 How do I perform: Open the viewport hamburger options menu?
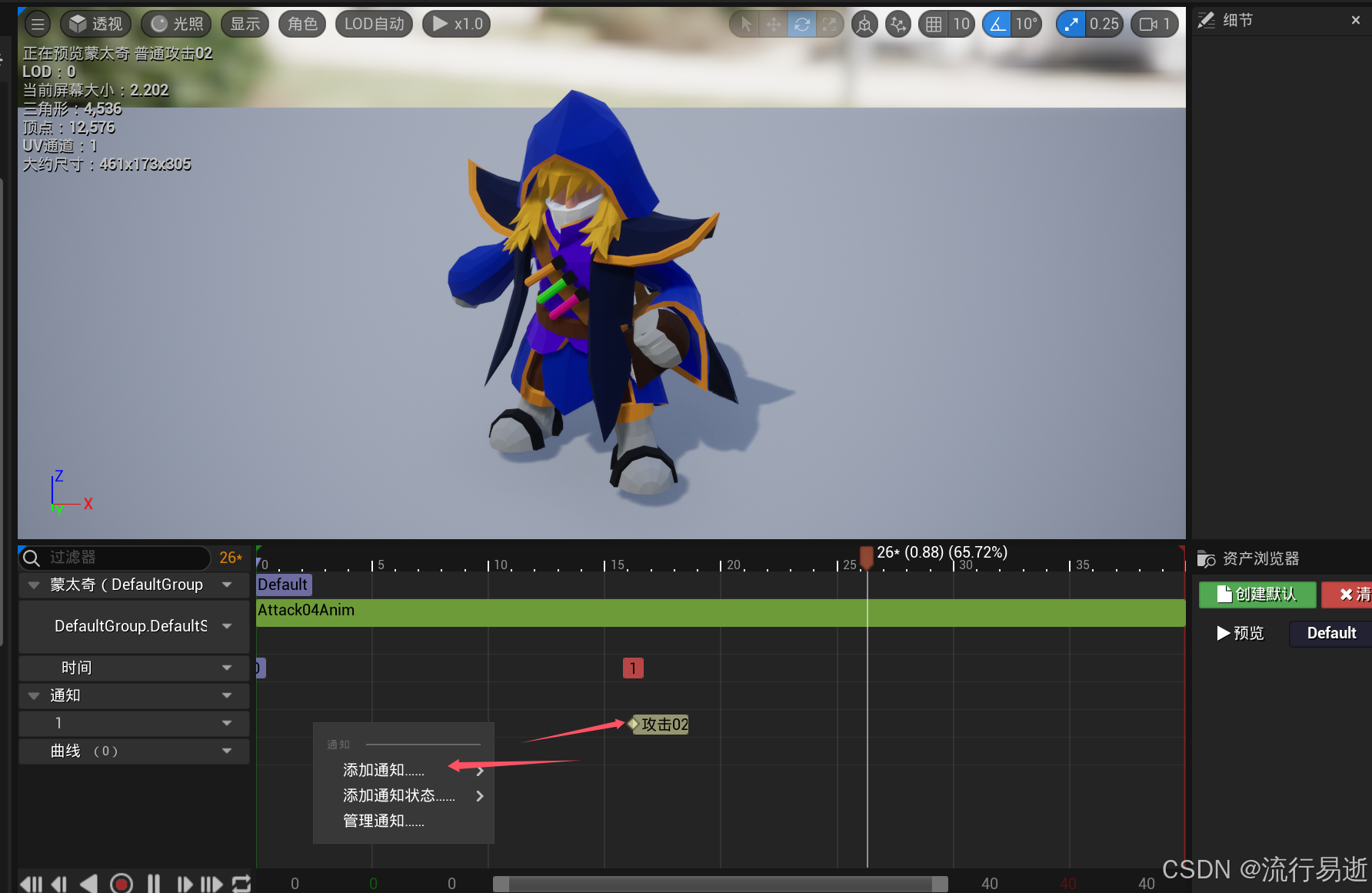(x=37, y=24)
